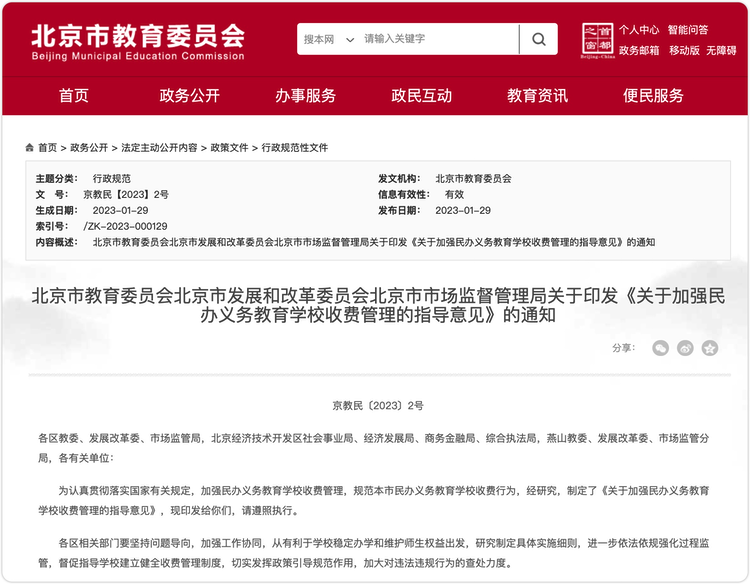
Task: Select 办事服务 in the navigation bar
Action: click(306, 96)
